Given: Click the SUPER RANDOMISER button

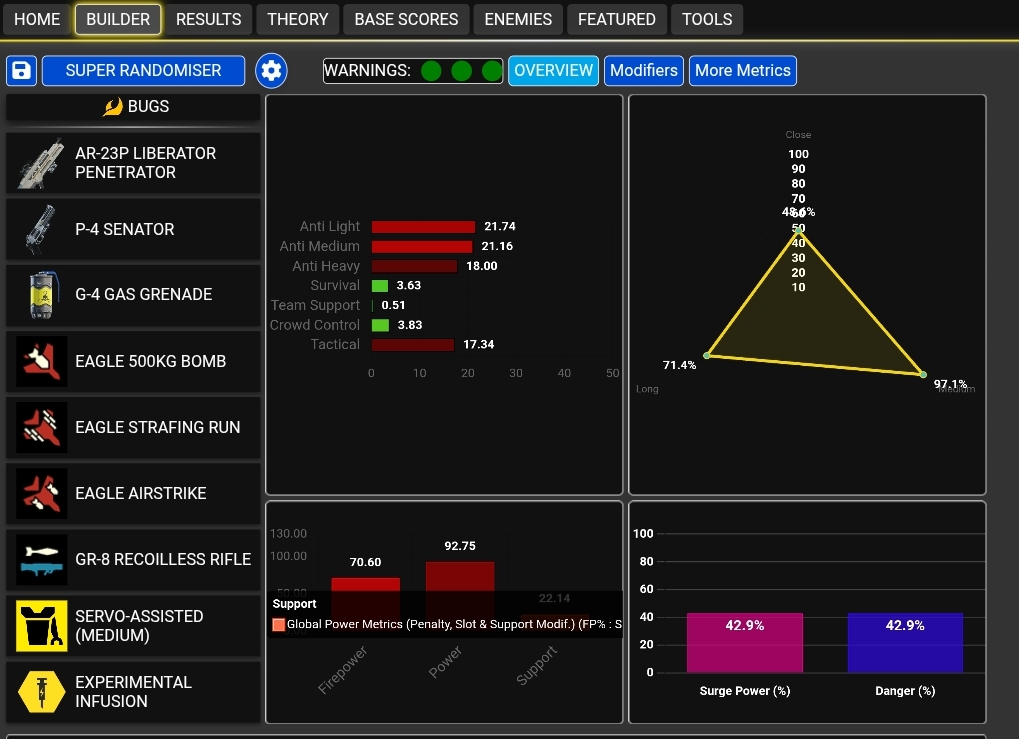Looking at the screenshot, I should pos(144,70).
